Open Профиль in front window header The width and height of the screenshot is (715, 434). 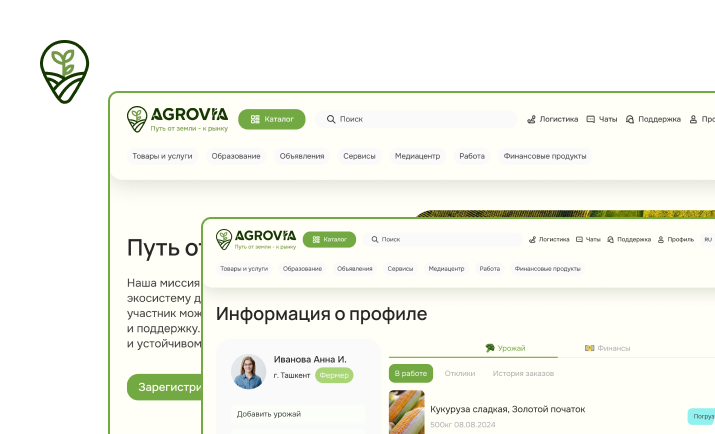[676, 239]
